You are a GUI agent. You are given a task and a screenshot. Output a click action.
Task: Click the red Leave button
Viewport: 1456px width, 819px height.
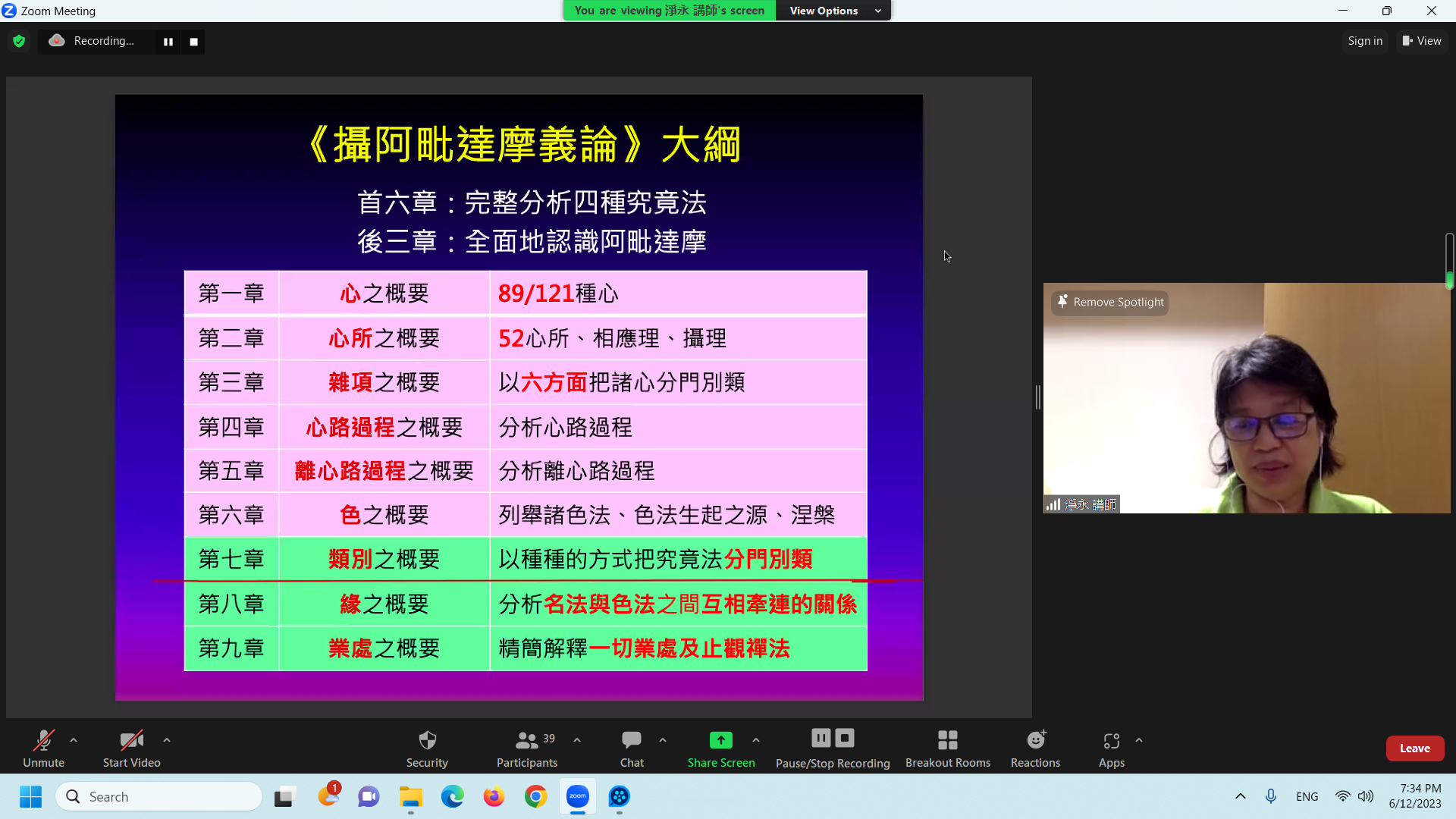[x=1414, y=748]
